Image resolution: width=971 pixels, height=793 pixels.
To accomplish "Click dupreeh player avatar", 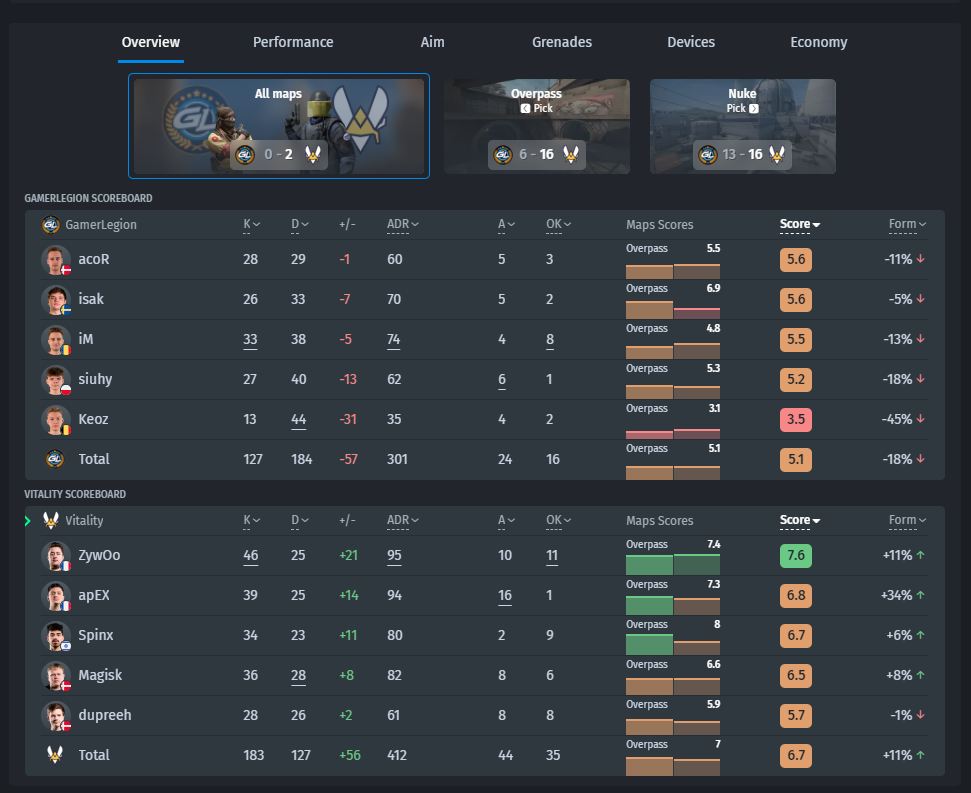I will (55, 716).
